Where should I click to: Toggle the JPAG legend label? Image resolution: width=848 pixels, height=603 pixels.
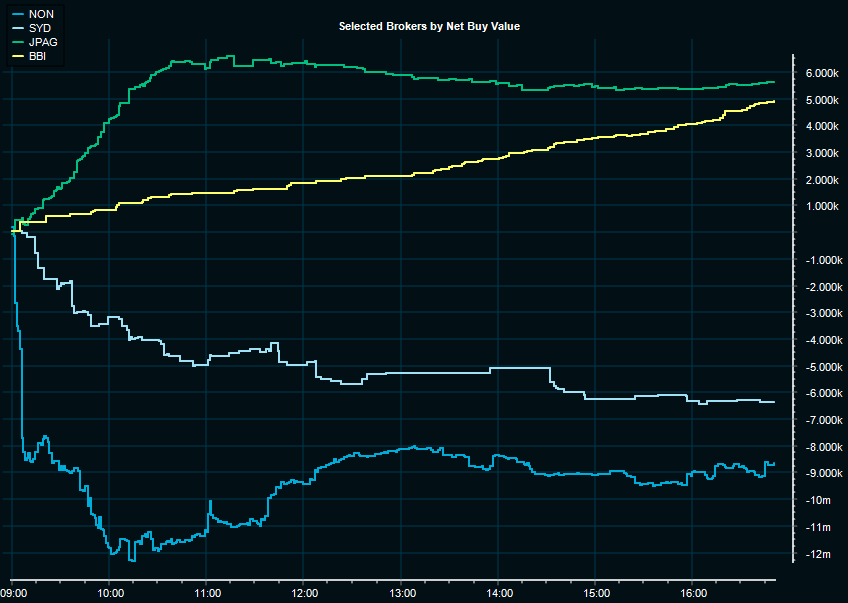point(43,42)
